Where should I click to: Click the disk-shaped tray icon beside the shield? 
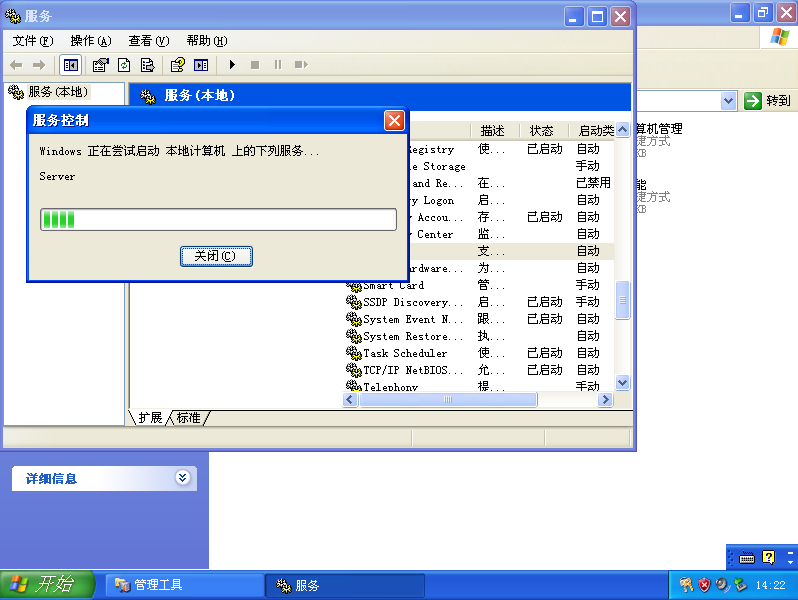[722, 585]
